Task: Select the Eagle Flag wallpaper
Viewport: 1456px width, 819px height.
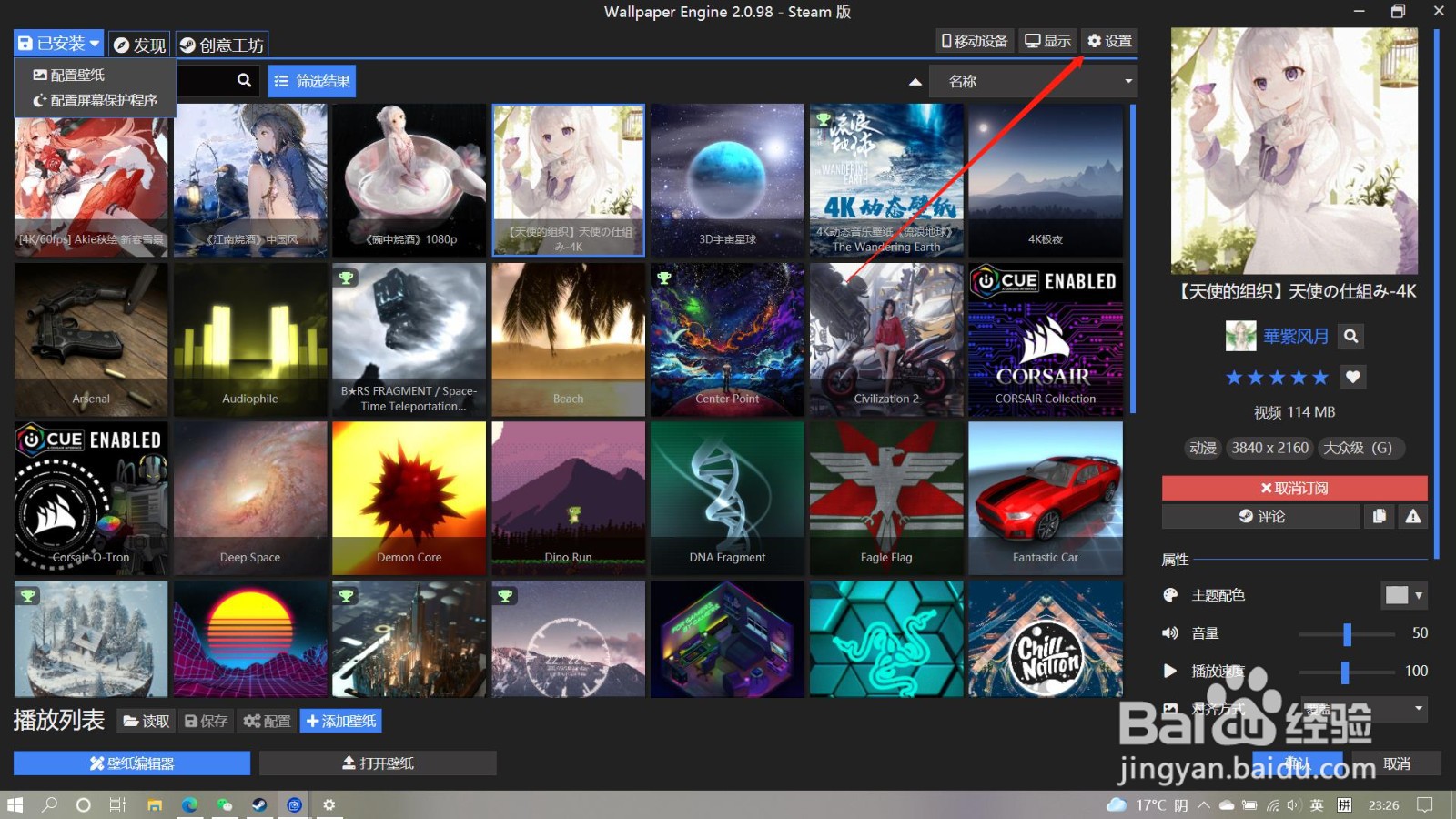Action: (x=886, y=498)
